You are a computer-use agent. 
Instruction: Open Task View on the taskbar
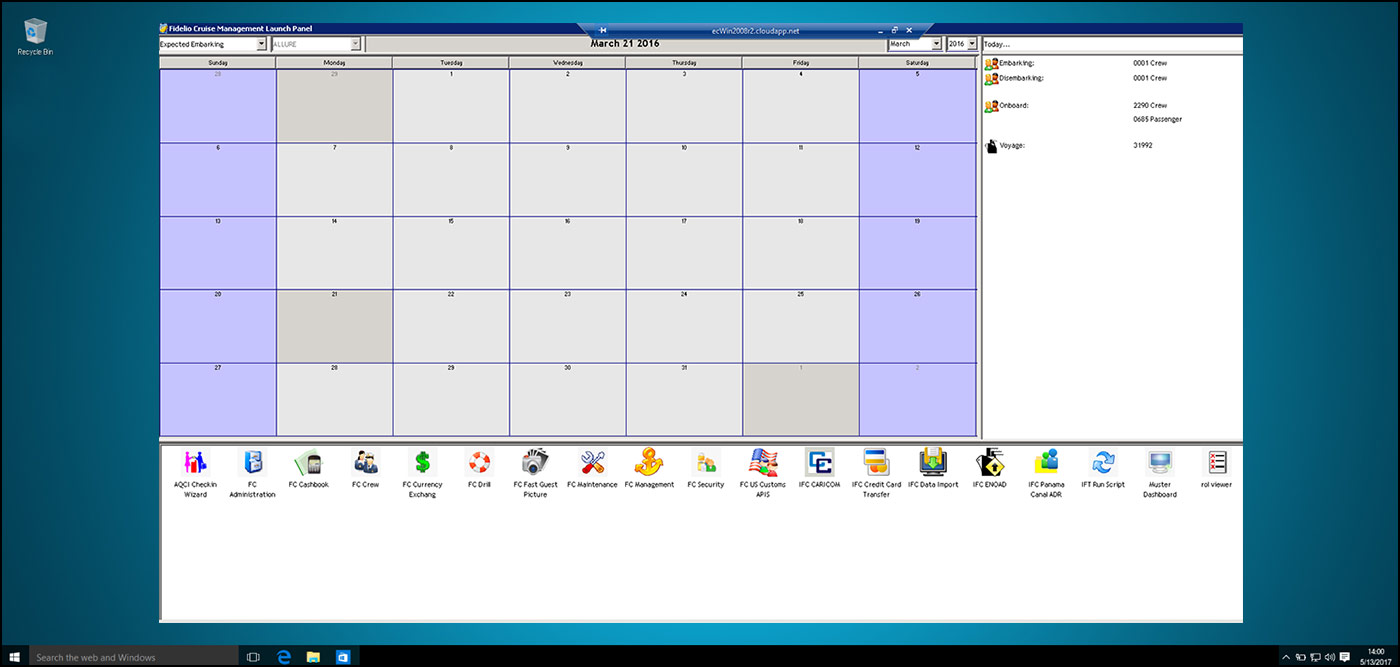pyautogui.click(x=253, y=657)
